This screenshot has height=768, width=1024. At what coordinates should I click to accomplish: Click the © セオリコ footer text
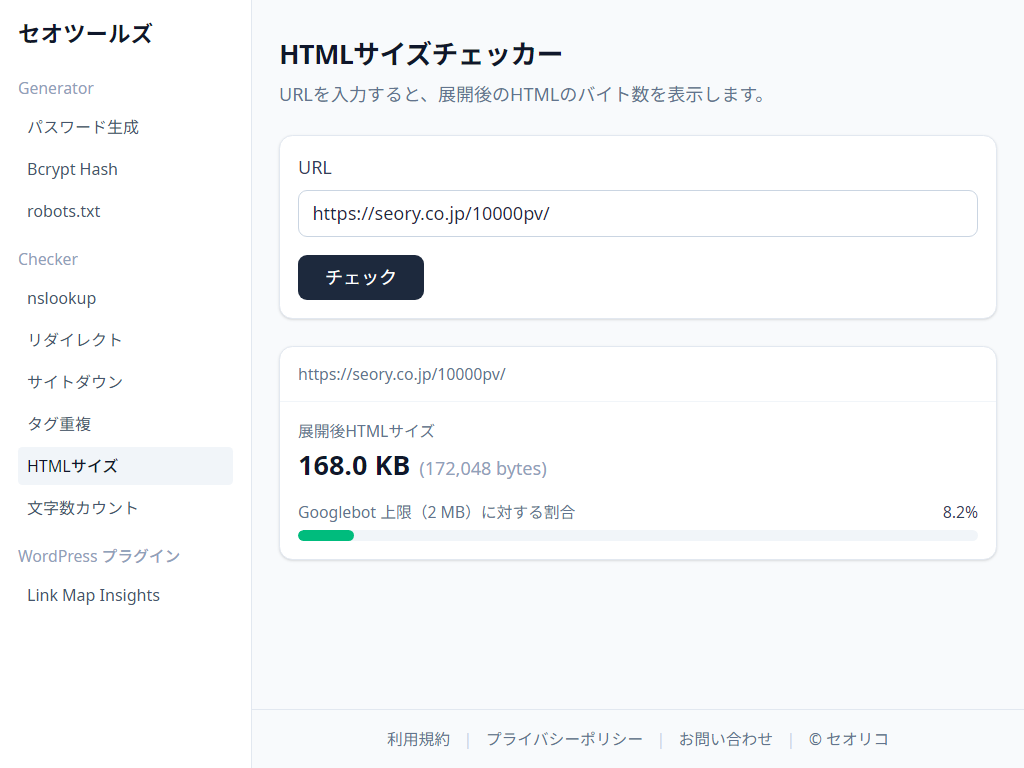click(848, 739)
